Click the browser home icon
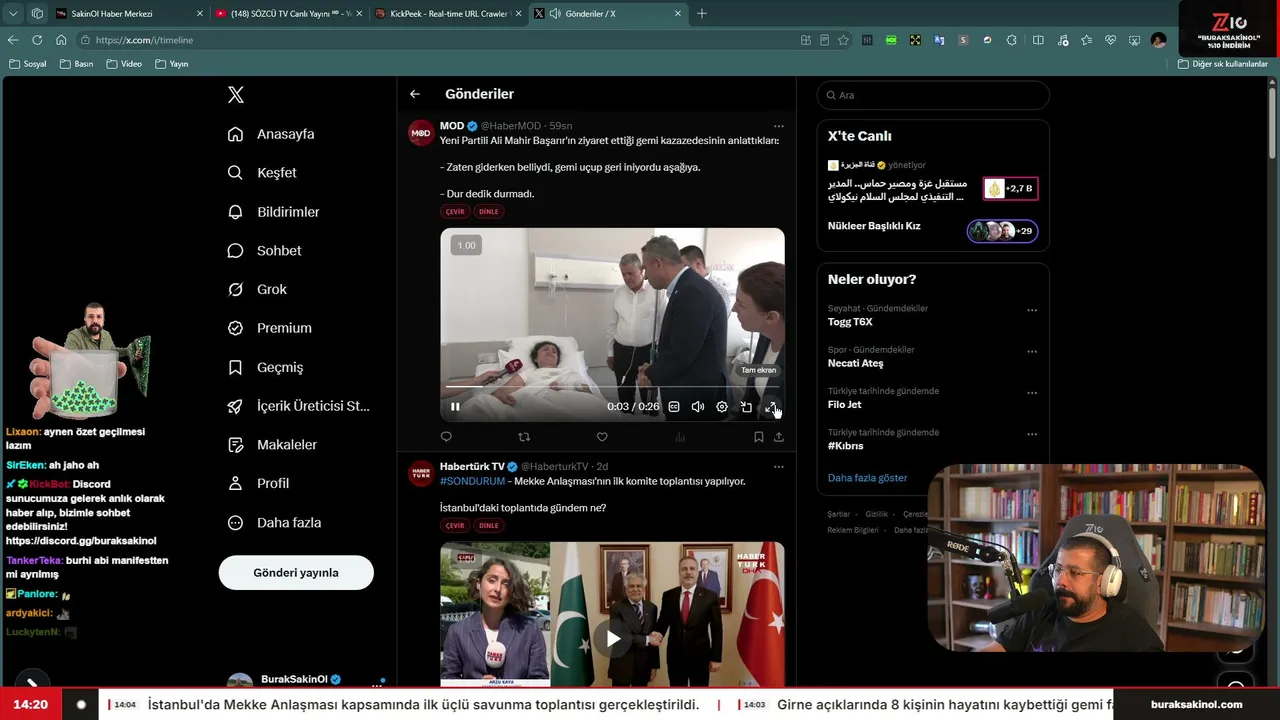Viewport: 1280px width, 720px height. 61,40
